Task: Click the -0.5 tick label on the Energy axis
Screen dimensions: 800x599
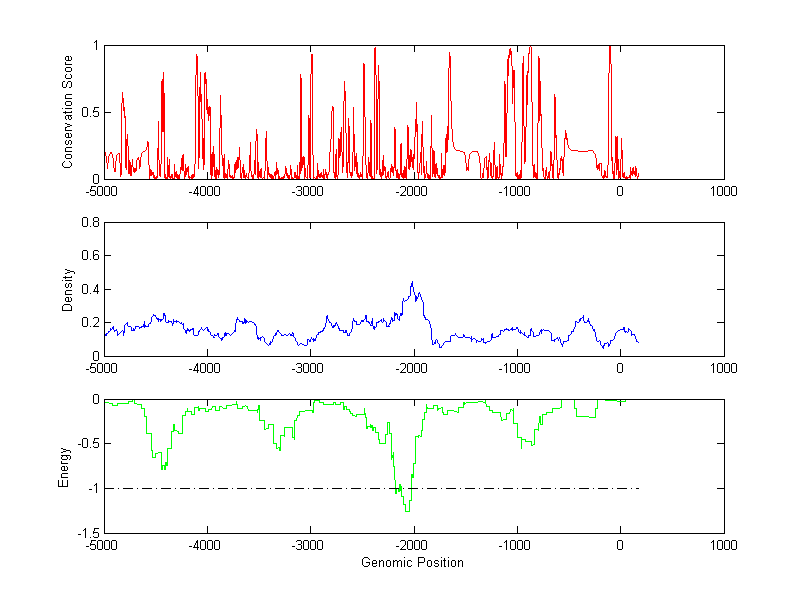Action: click(x=87, y=444)
